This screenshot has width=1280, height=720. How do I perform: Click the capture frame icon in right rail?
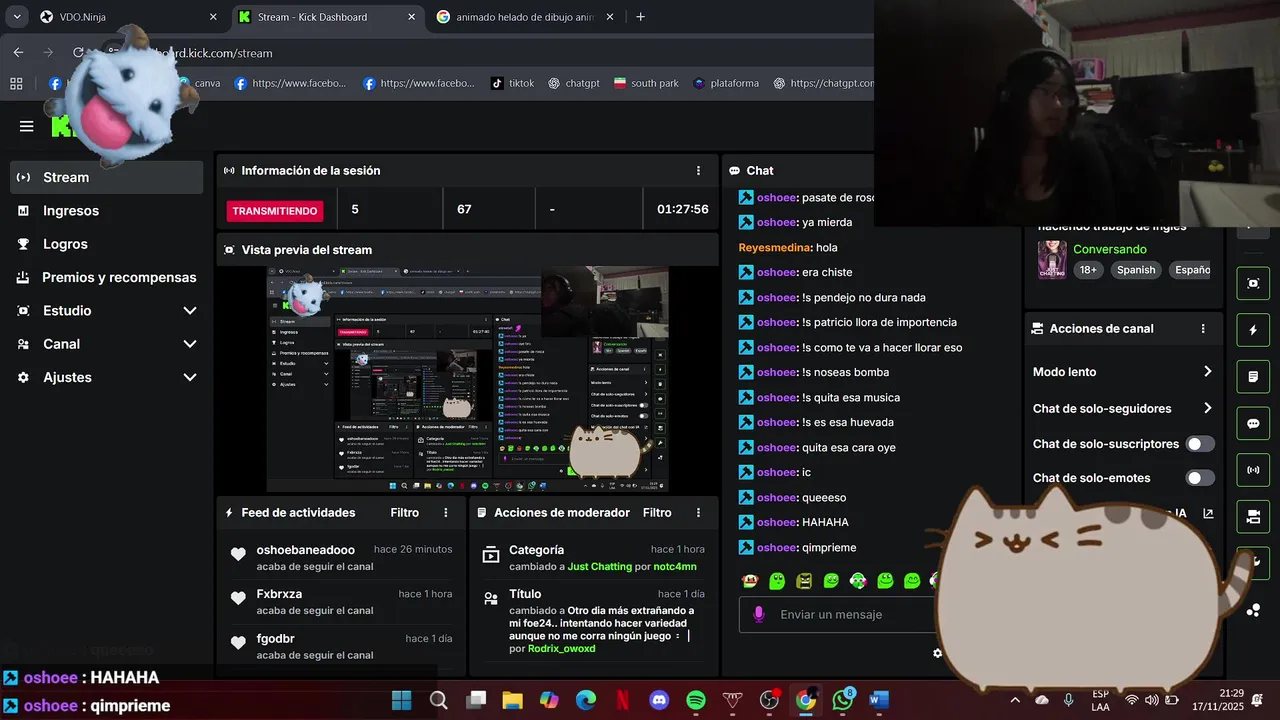coord(1253,283)
